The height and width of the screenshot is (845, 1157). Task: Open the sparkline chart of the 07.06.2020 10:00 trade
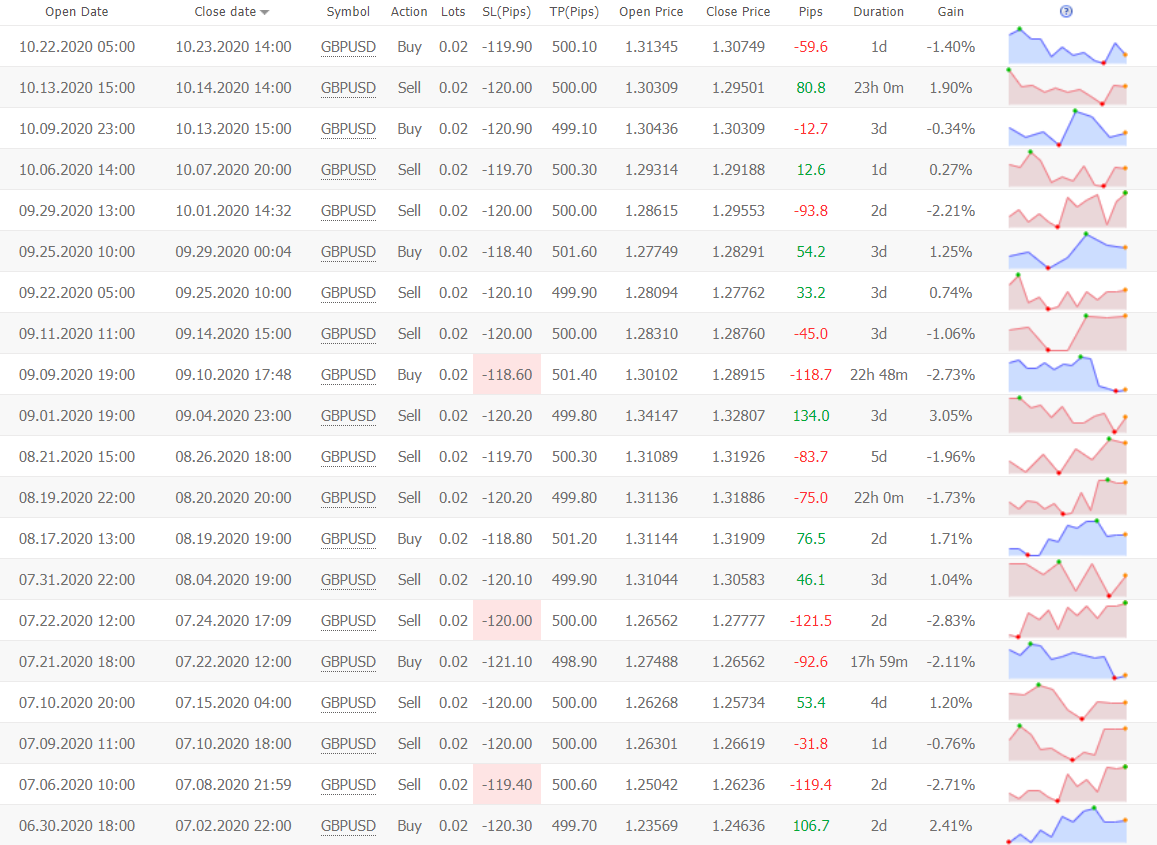coord(1067,785)
